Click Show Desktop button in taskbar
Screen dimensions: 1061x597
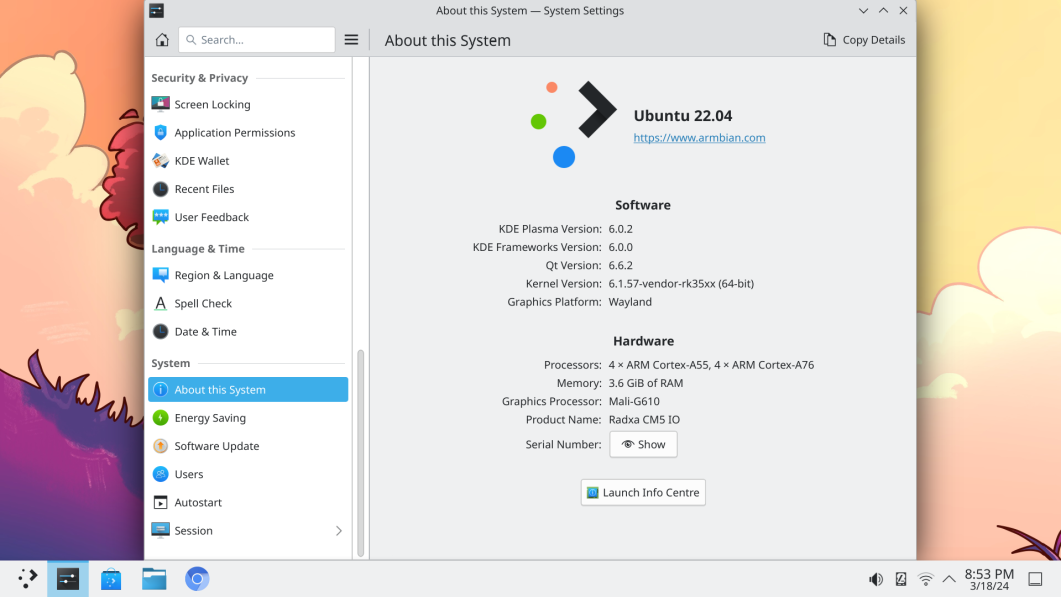pos(1035,579)
